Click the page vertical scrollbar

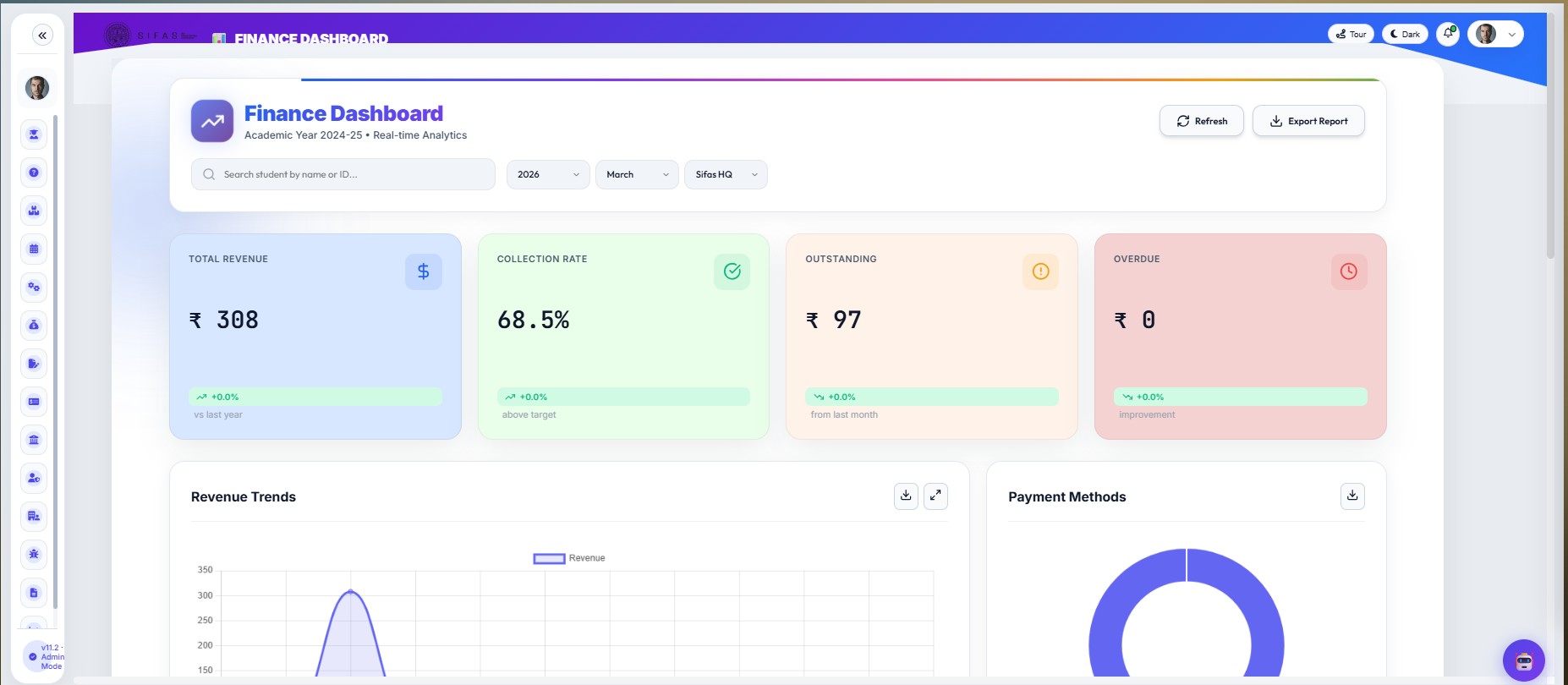(1550, 135)
